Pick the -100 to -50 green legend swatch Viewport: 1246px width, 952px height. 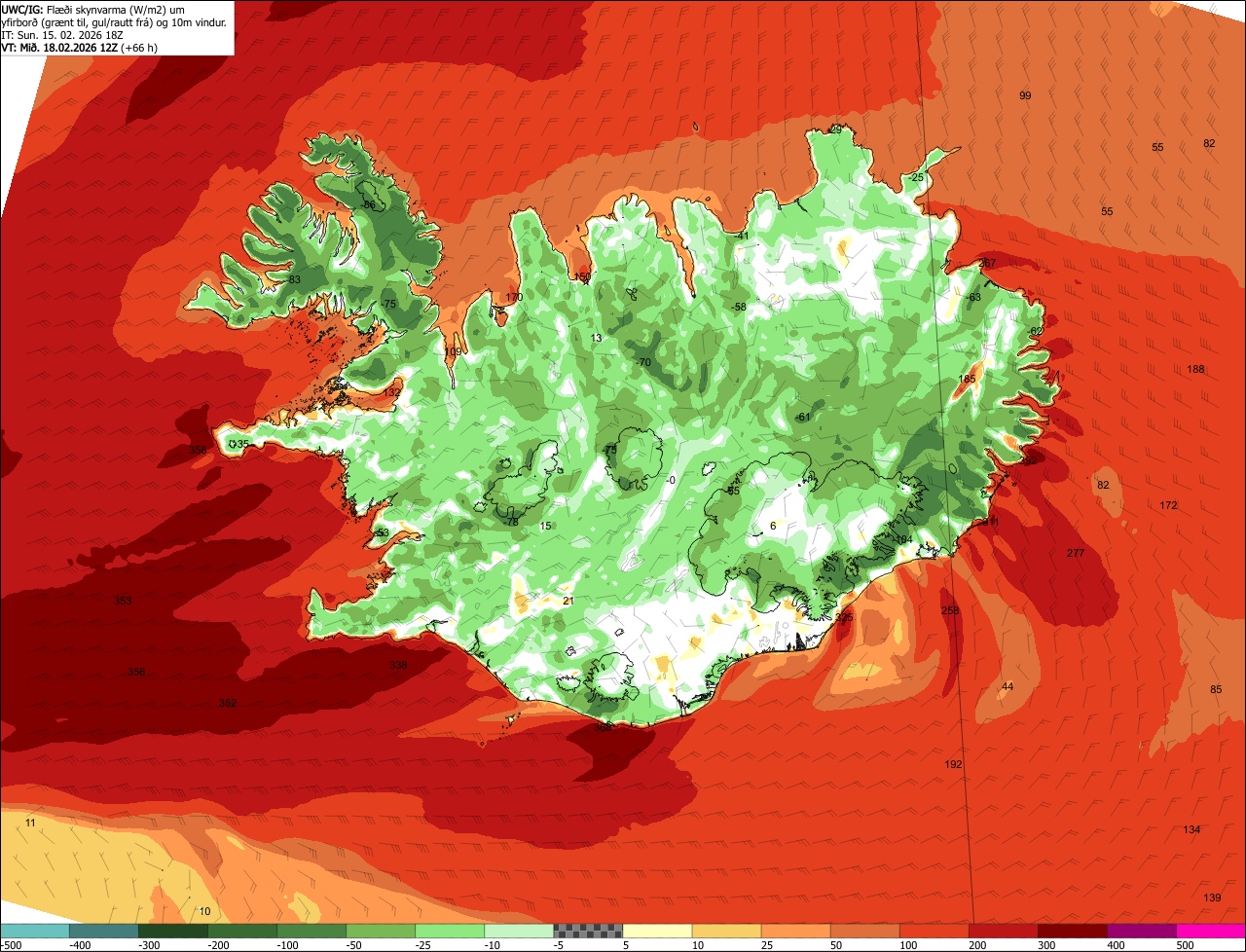pos(311,931)
